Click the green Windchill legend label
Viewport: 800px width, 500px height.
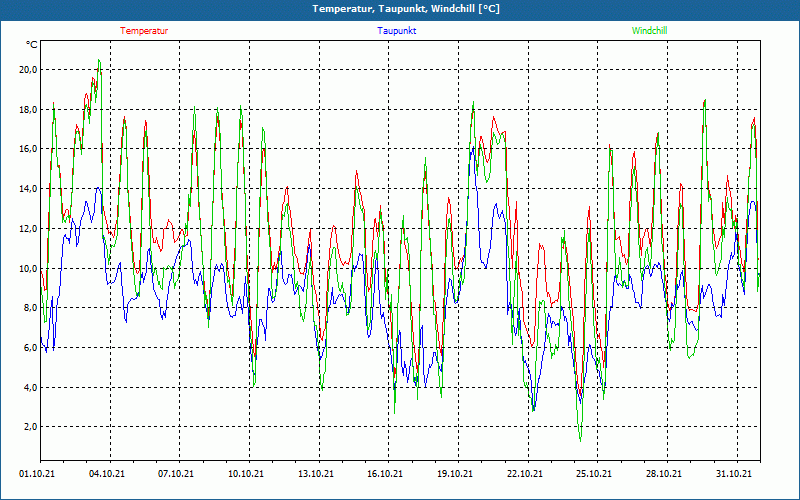pos(649,31)
